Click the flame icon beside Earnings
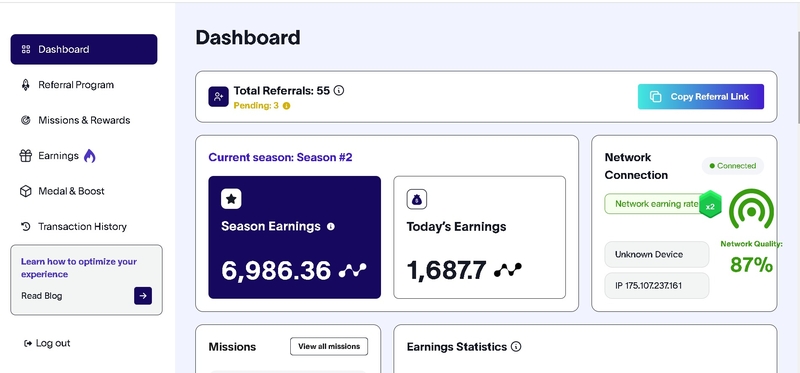Image resolution: width=800 pixels, height=373 pixels. 89,156
